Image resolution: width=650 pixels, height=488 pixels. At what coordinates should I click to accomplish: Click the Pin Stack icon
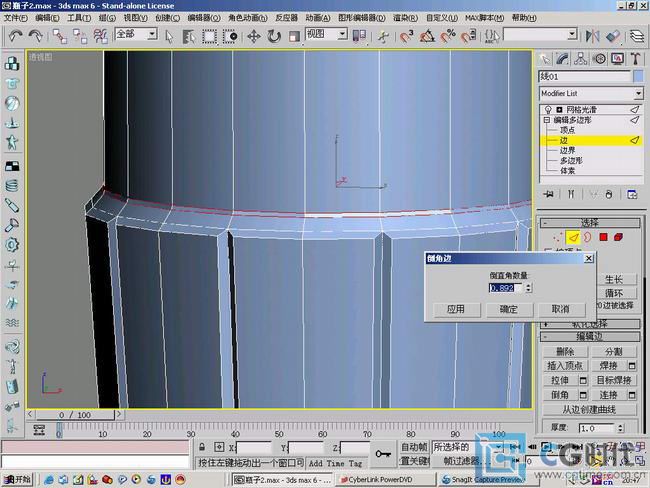tap(548, 194)
